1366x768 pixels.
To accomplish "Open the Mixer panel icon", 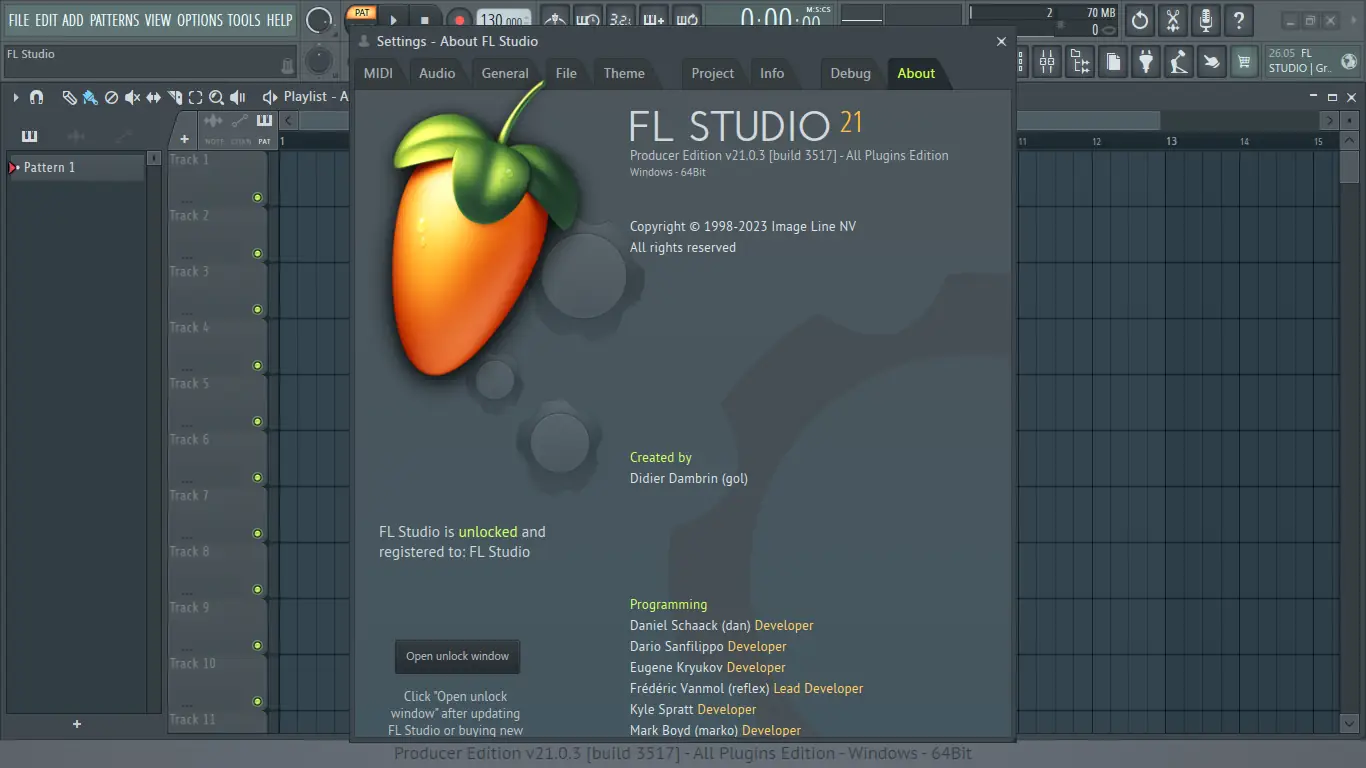I will tap(1046, 62).
